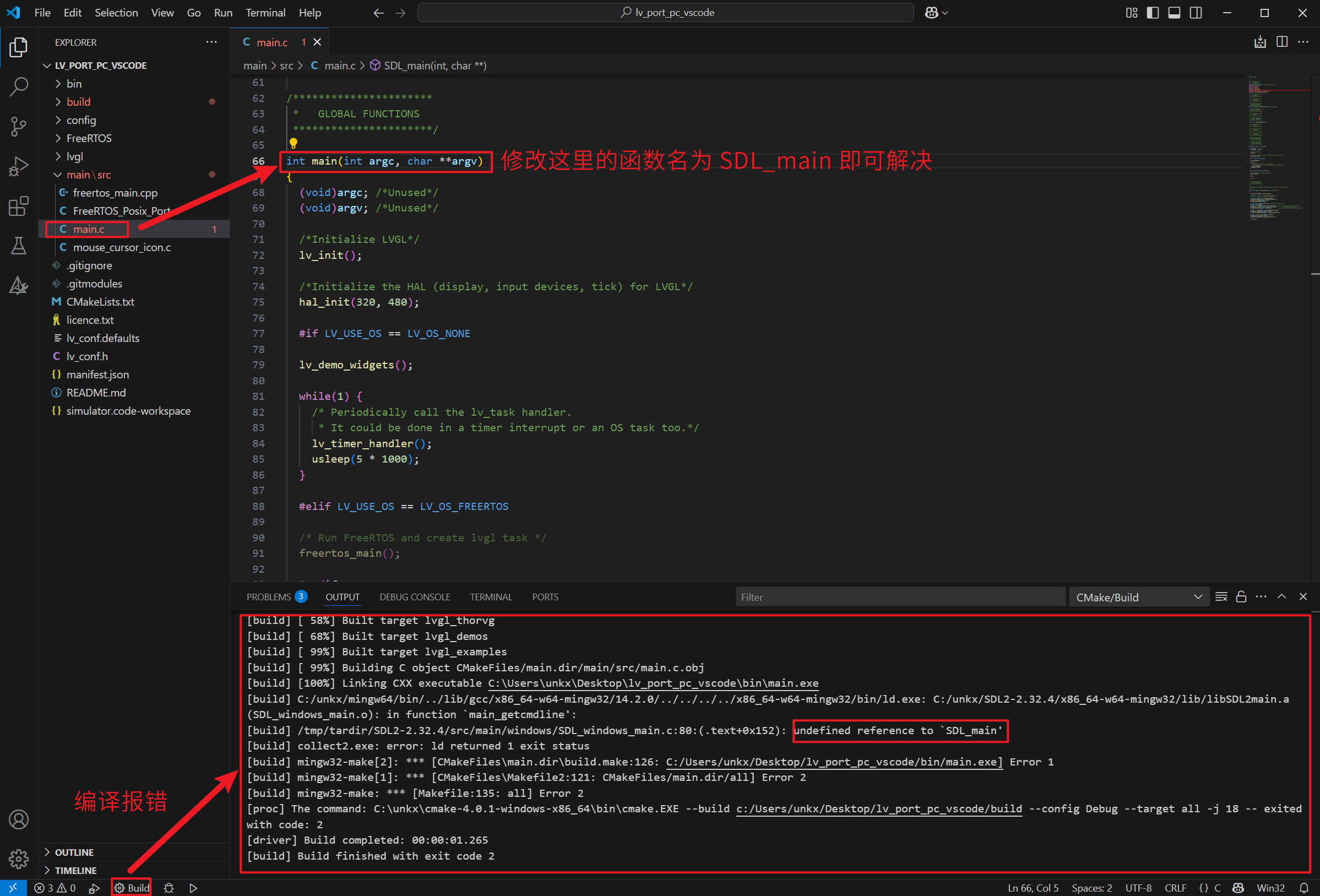Switch to the PROBLEMS tab
The width and height of the screenshot is (1320, 896).
[276, 596]
